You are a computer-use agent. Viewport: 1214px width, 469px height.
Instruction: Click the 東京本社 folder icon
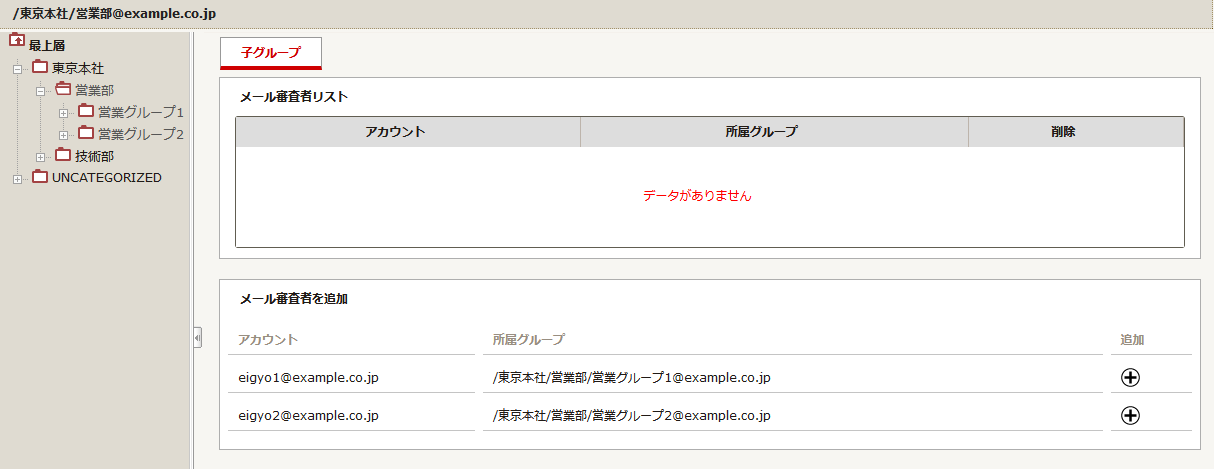point(40,66)
